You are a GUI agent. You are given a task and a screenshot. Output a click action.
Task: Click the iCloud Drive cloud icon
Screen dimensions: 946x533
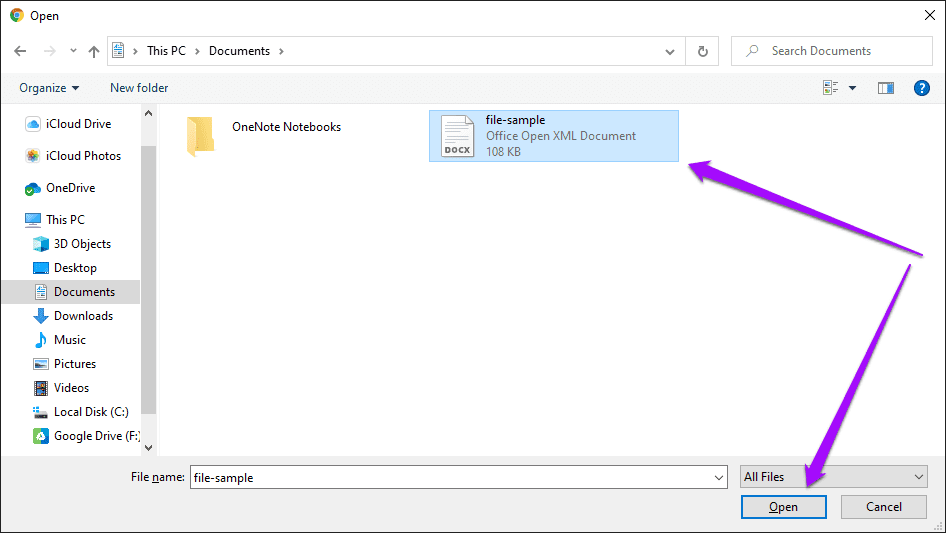pos(33,124)
